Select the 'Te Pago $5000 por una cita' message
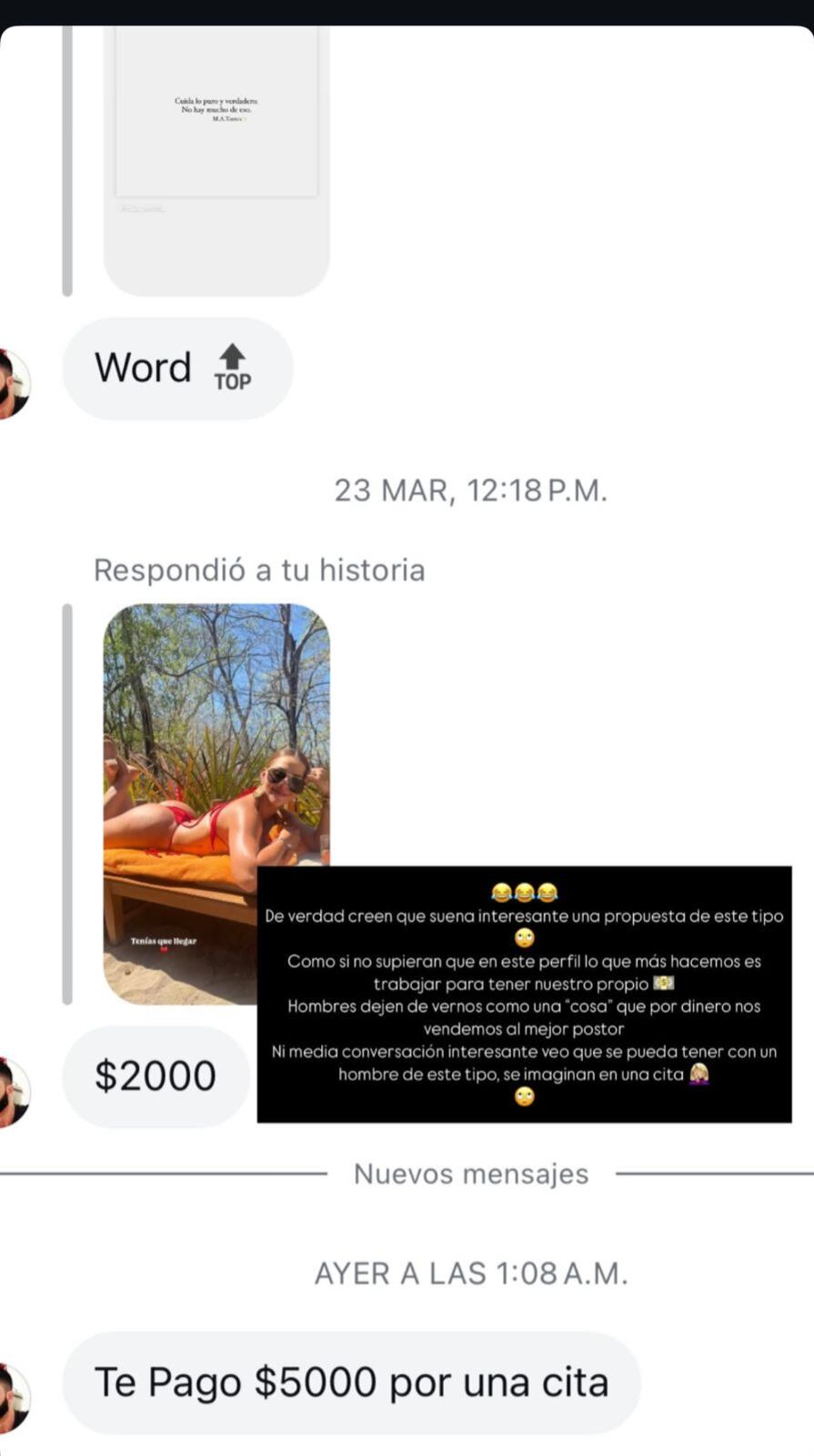This screenshot has height=1456, width=814. point(352,1382)
